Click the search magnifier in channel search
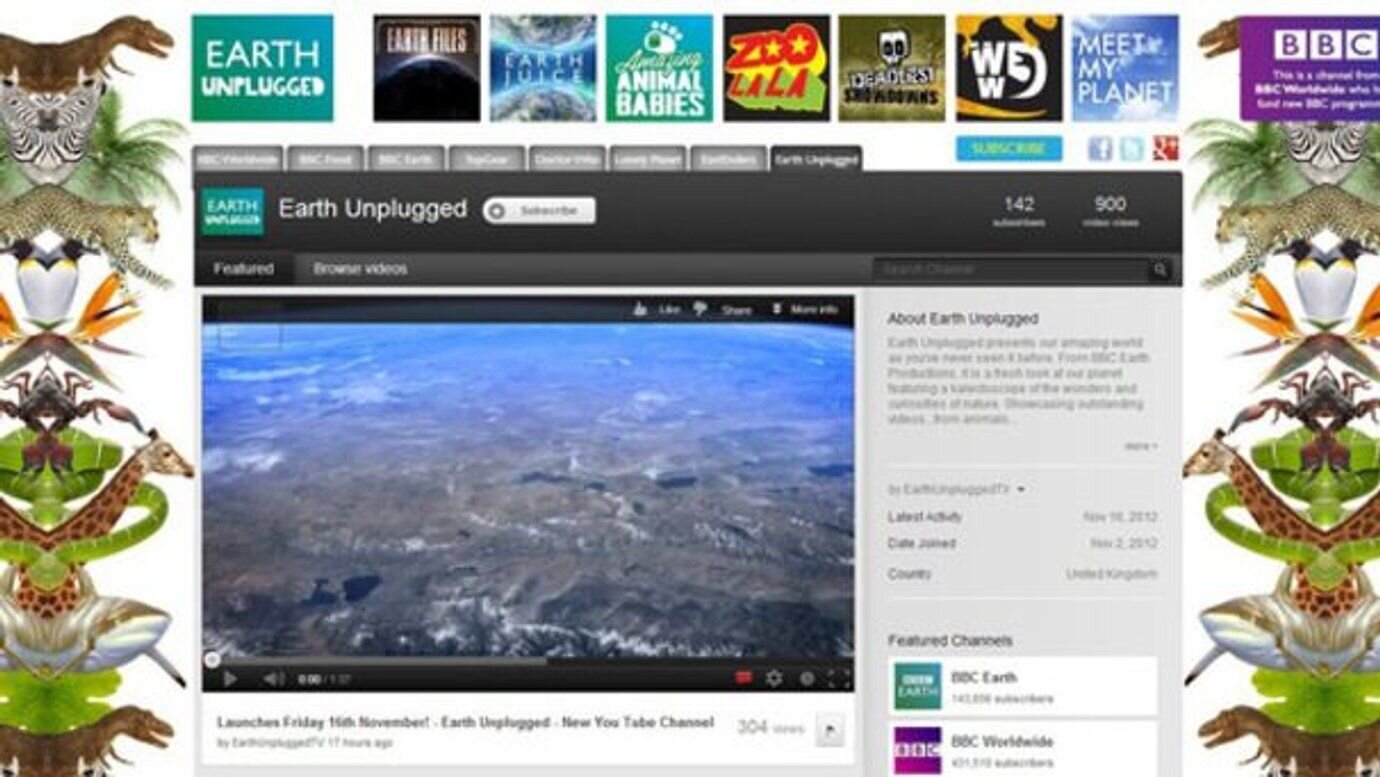1380x777 pixels. click(1160, 269)
